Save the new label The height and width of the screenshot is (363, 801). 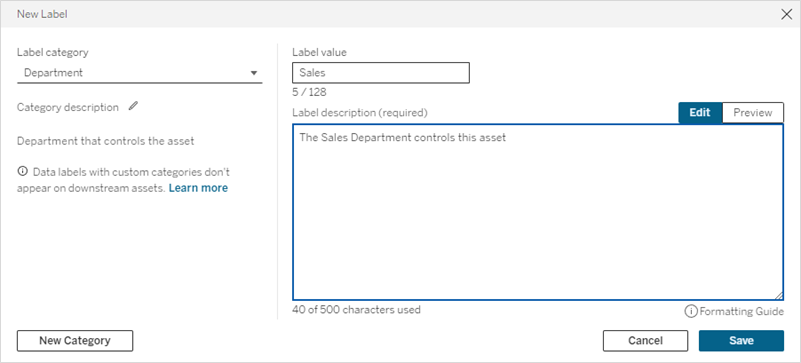[741, 341]
